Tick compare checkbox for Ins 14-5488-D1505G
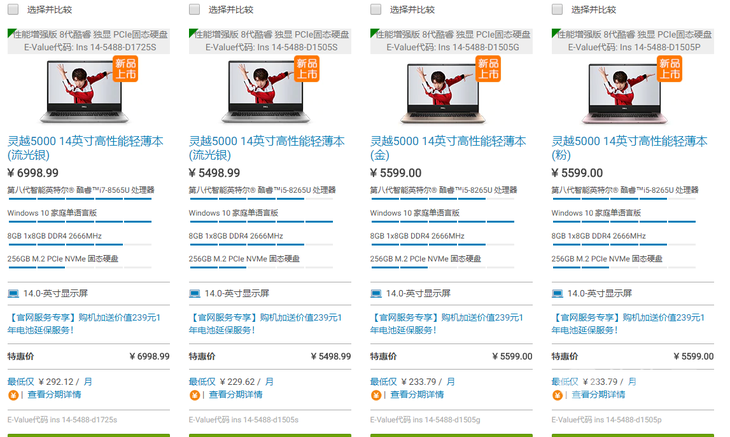The image size is (730, 437). (x=376, y=9)
